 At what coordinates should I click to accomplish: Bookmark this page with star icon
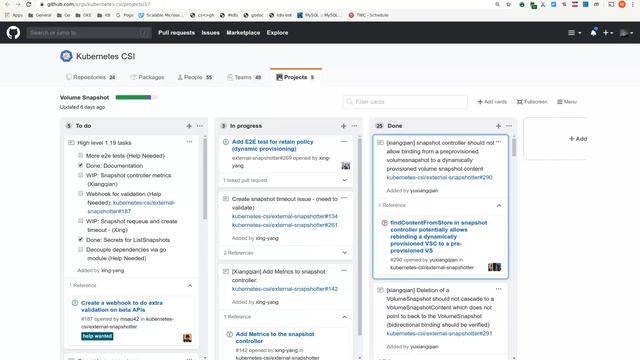(508, 4)
